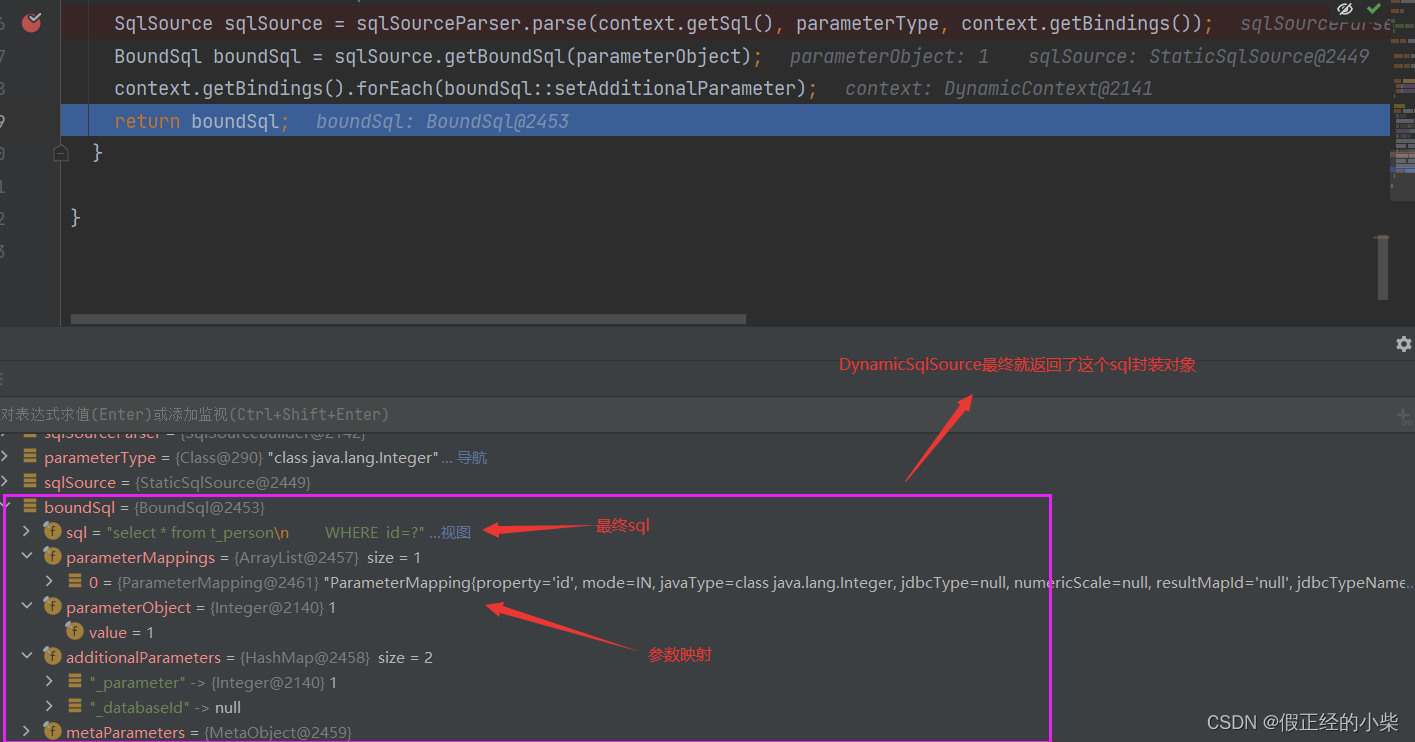Focus the evaluate expression input field
This screenshot has height=742, width=1415.
695,414
